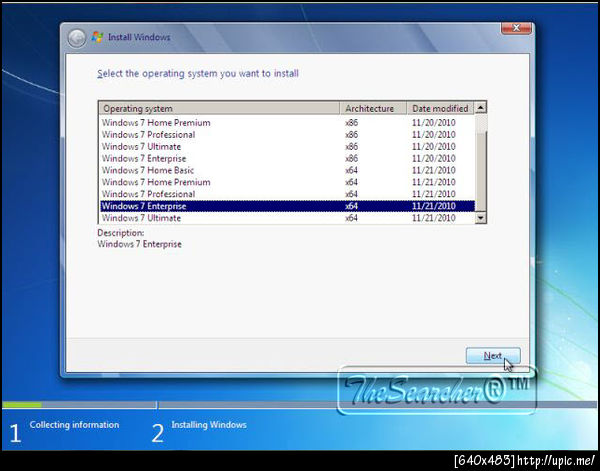Click the Next button
Viewport: 600px width, 471px height.
[493, 356]
